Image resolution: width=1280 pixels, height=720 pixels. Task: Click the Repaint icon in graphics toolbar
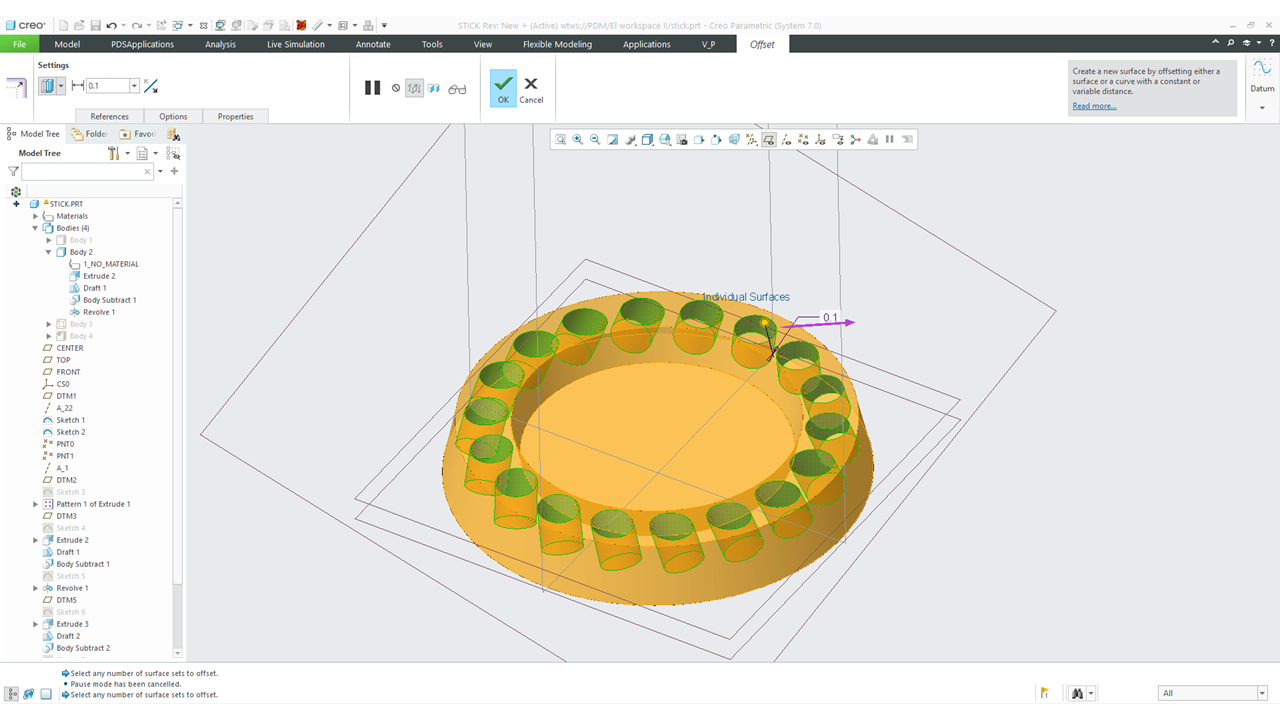[612, 140]
